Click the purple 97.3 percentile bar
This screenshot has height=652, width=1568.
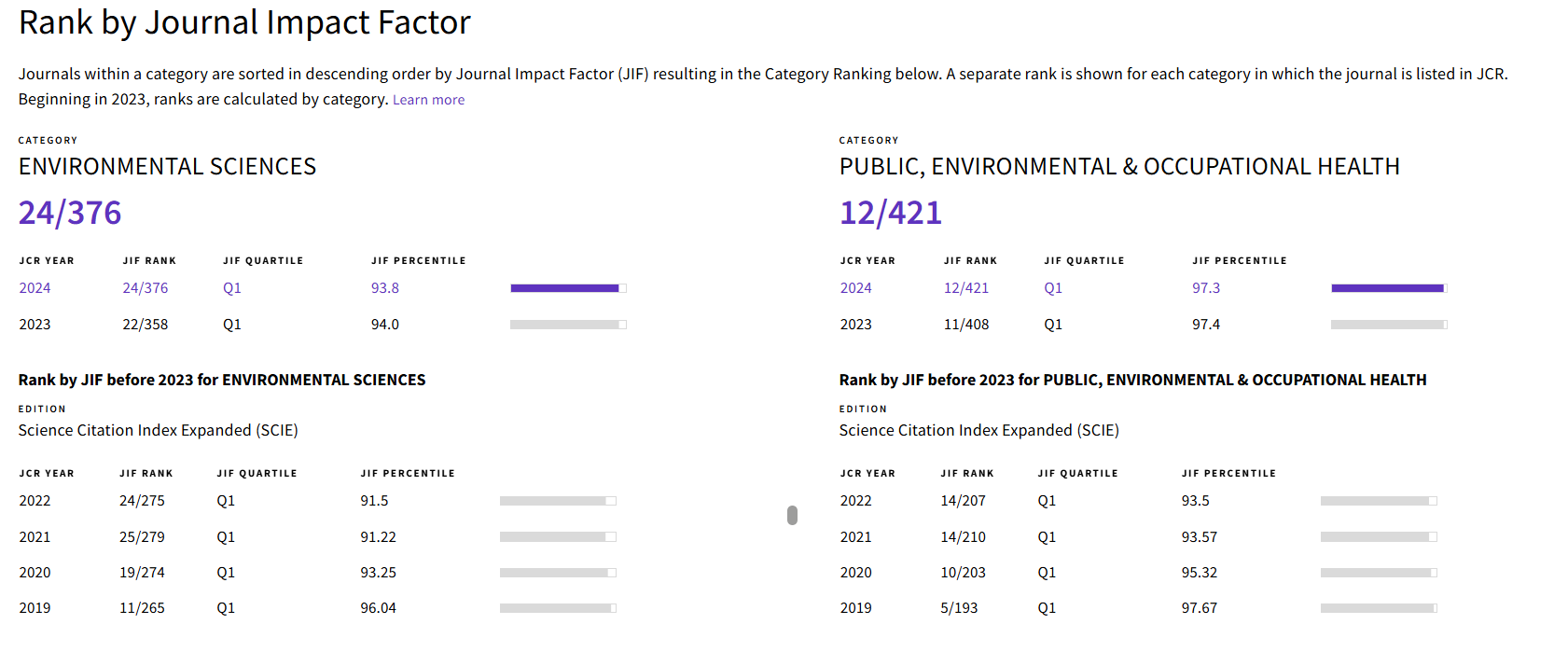[x=1388, y=288]
